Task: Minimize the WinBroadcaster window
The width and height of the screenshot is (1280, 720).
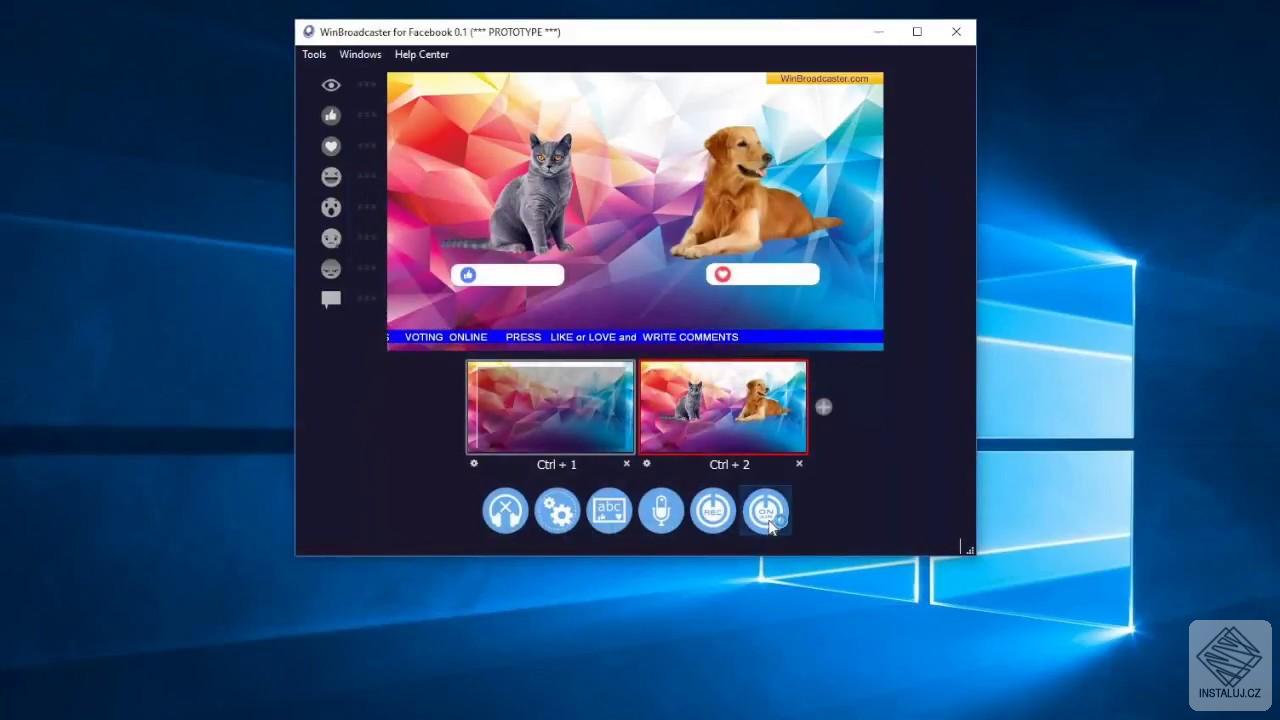Action: [x=879, y=32]
